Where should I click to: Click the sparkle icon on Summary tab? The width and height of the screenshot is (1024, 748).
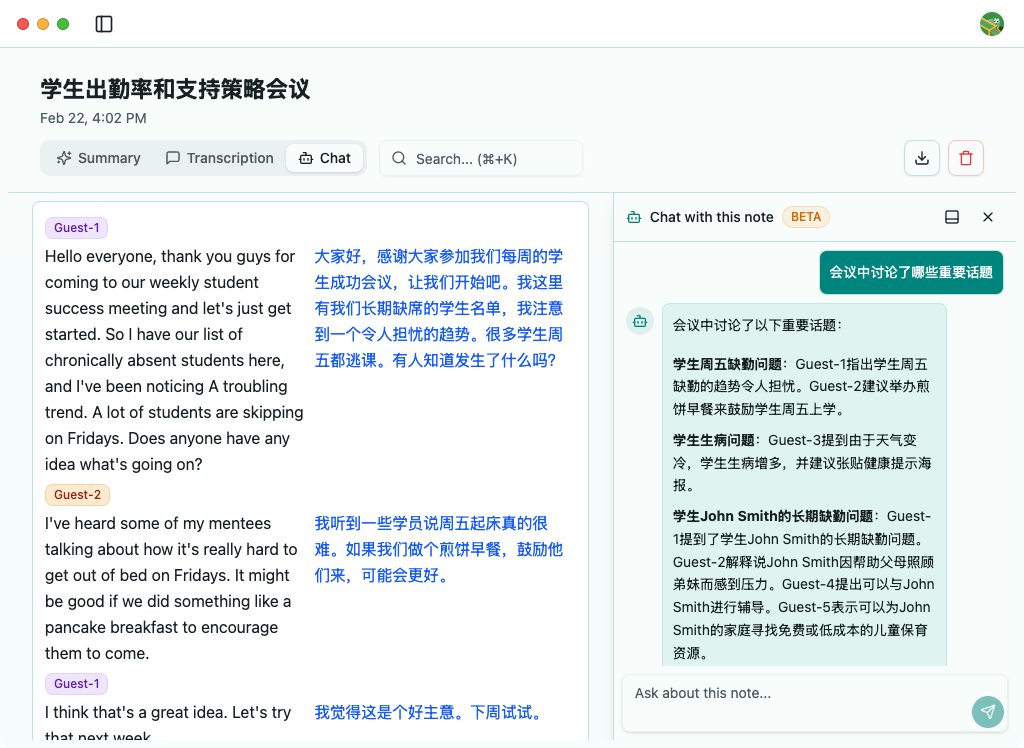pyautogui.click(x=63, y=158)
